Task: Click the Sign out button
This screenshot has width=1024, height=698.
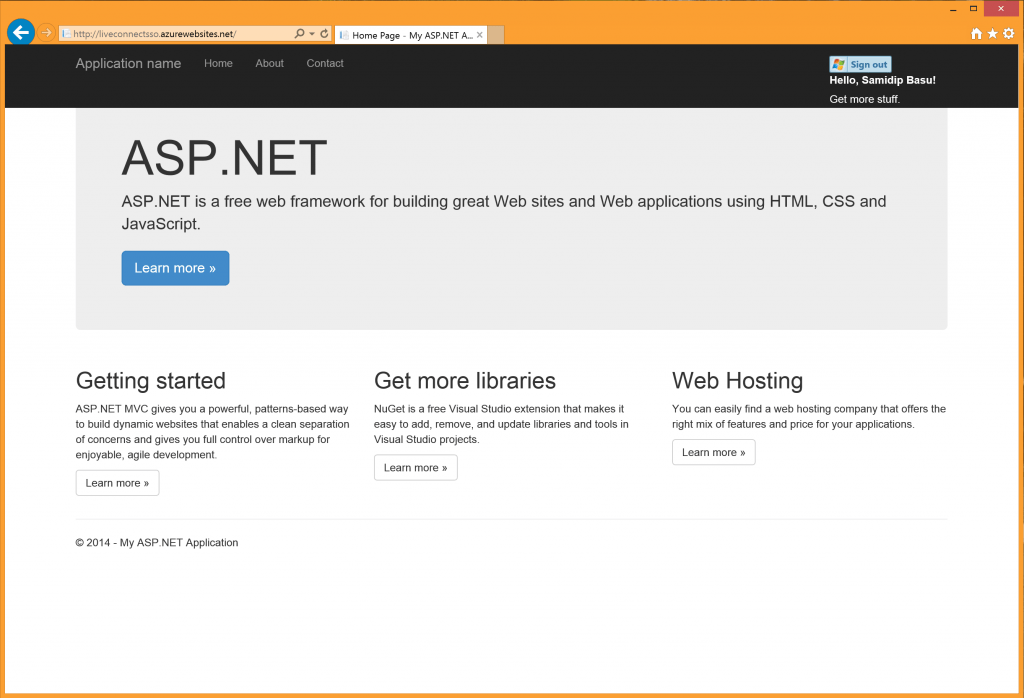Action: coord(860,64)
